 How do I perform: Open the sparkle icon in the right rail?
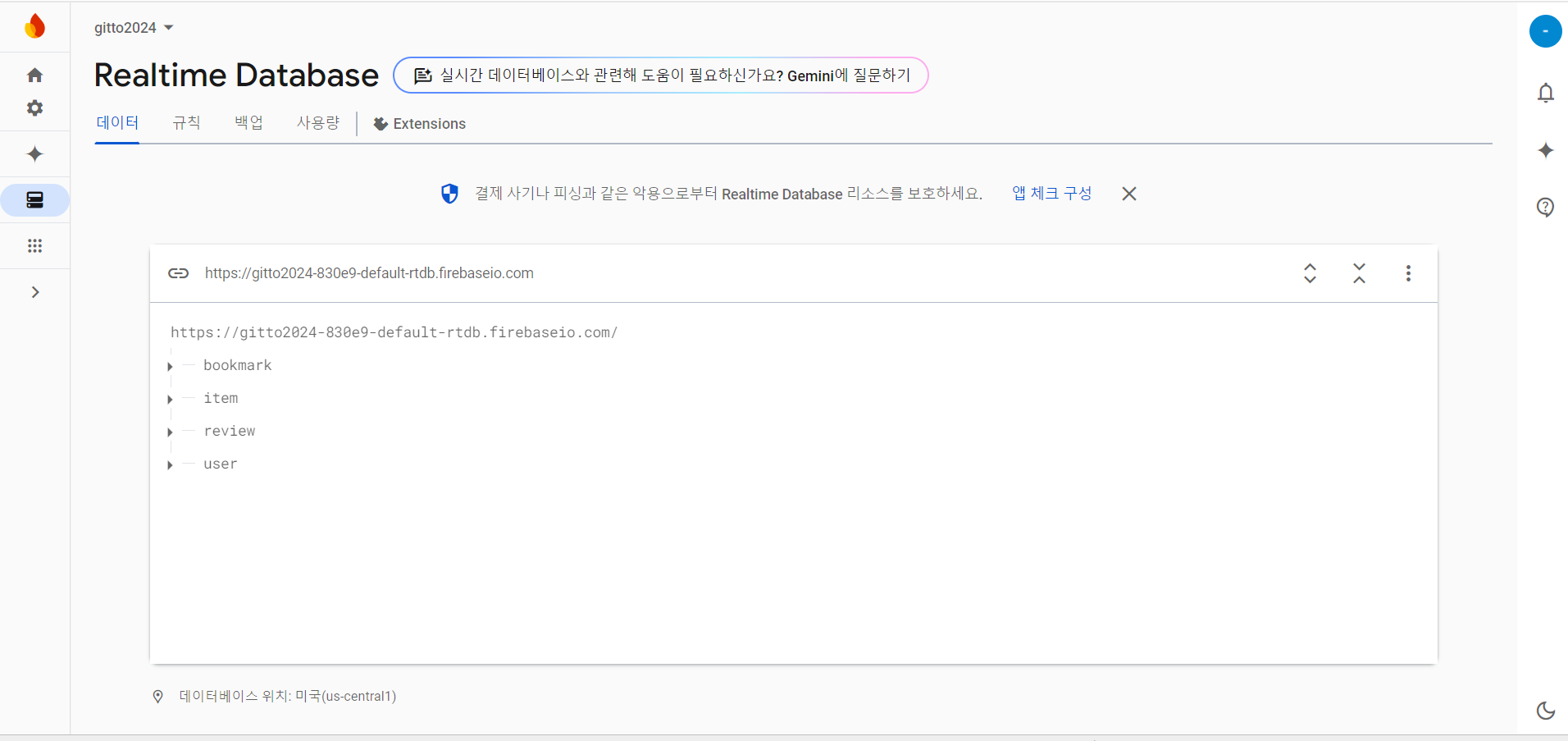(1545, 150)
